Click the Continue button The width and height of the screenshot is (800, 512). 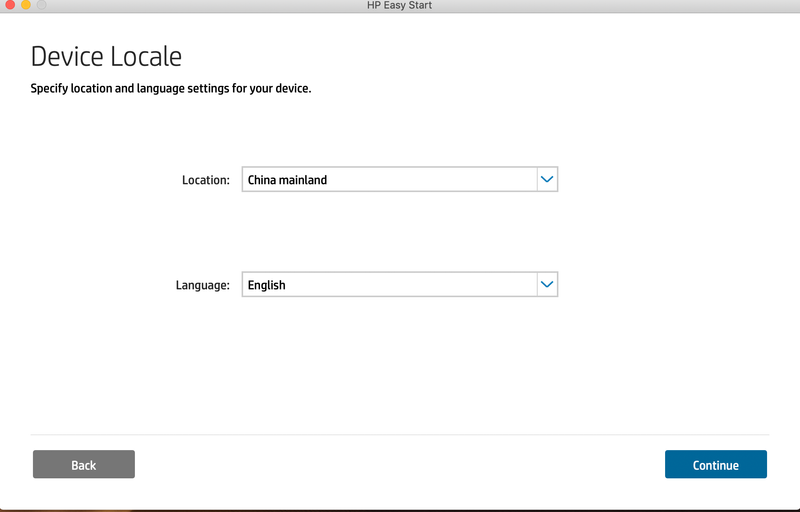[715, 465]
